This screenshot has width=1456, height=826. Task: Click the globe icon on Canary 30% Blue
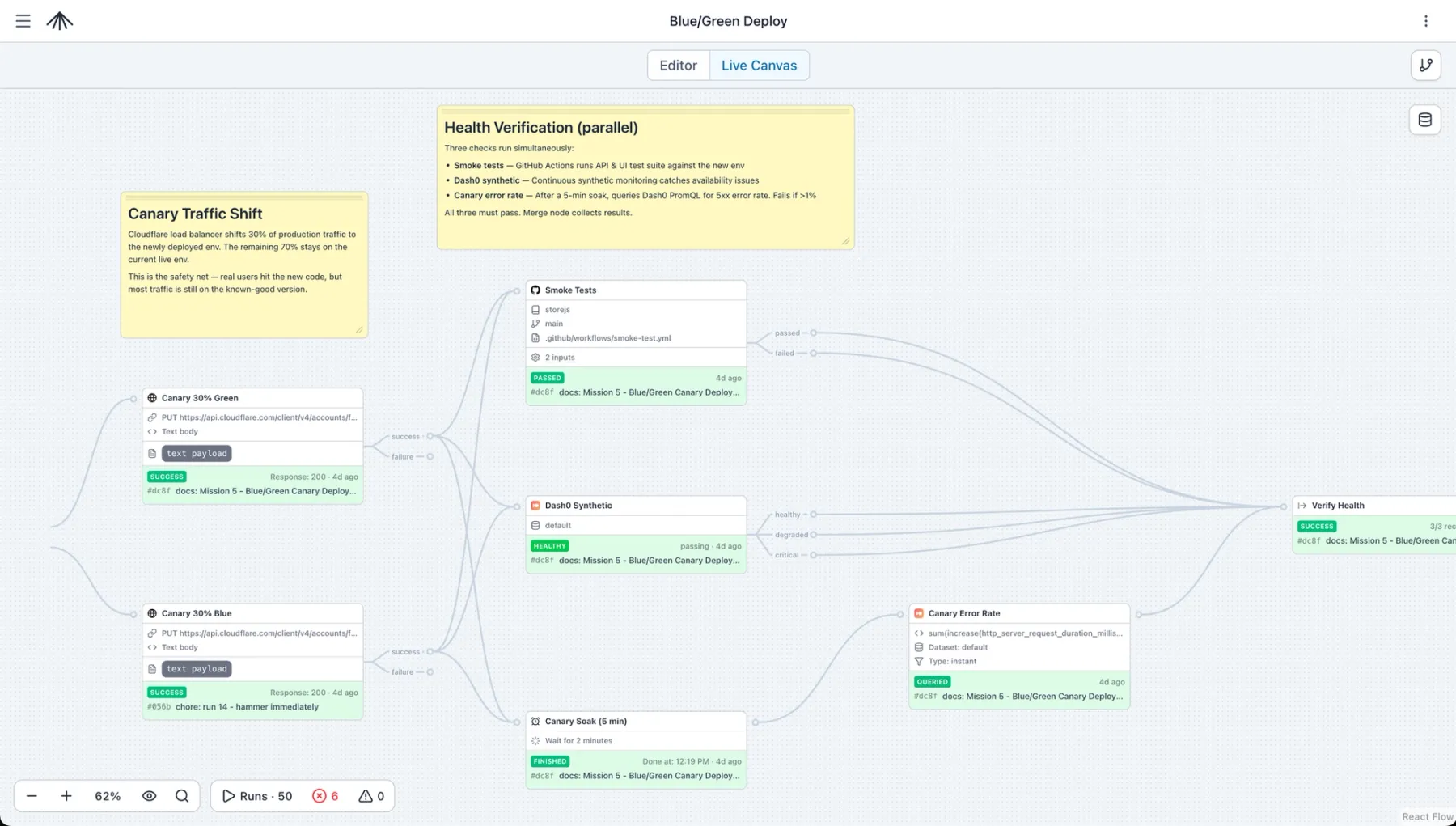coord(152,613)
